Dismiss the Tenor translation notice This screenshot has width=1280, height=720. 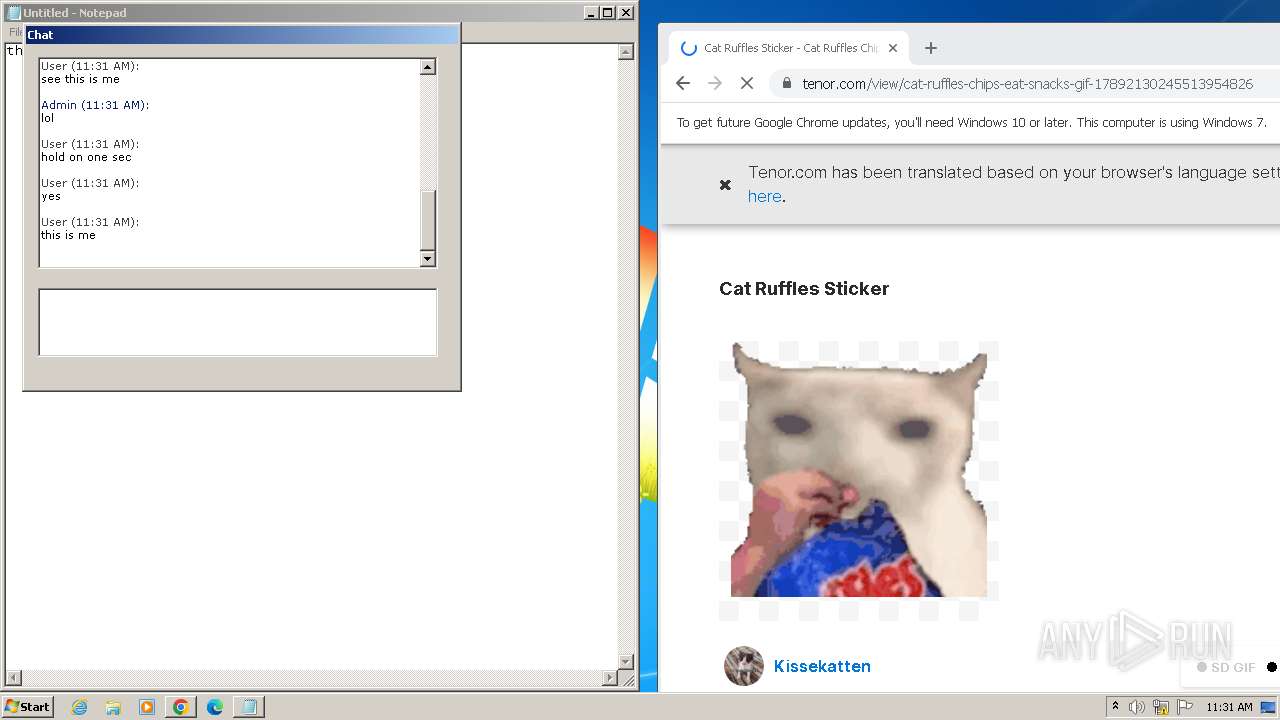pyautogui.click(x=726, y=185)
